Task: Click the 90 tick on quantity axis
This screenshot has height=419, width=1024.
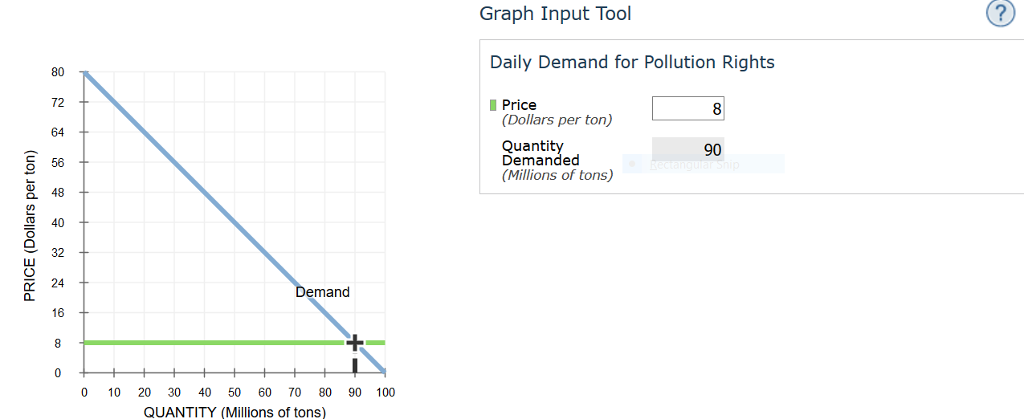Action: click(x=355, y=392)
